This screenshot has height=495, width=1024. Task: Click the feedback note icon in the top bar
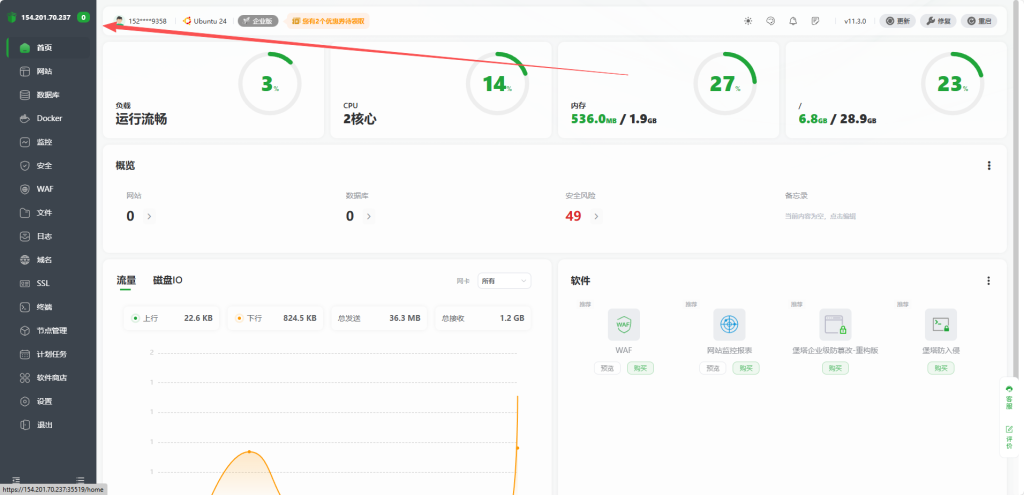point(816,21)
